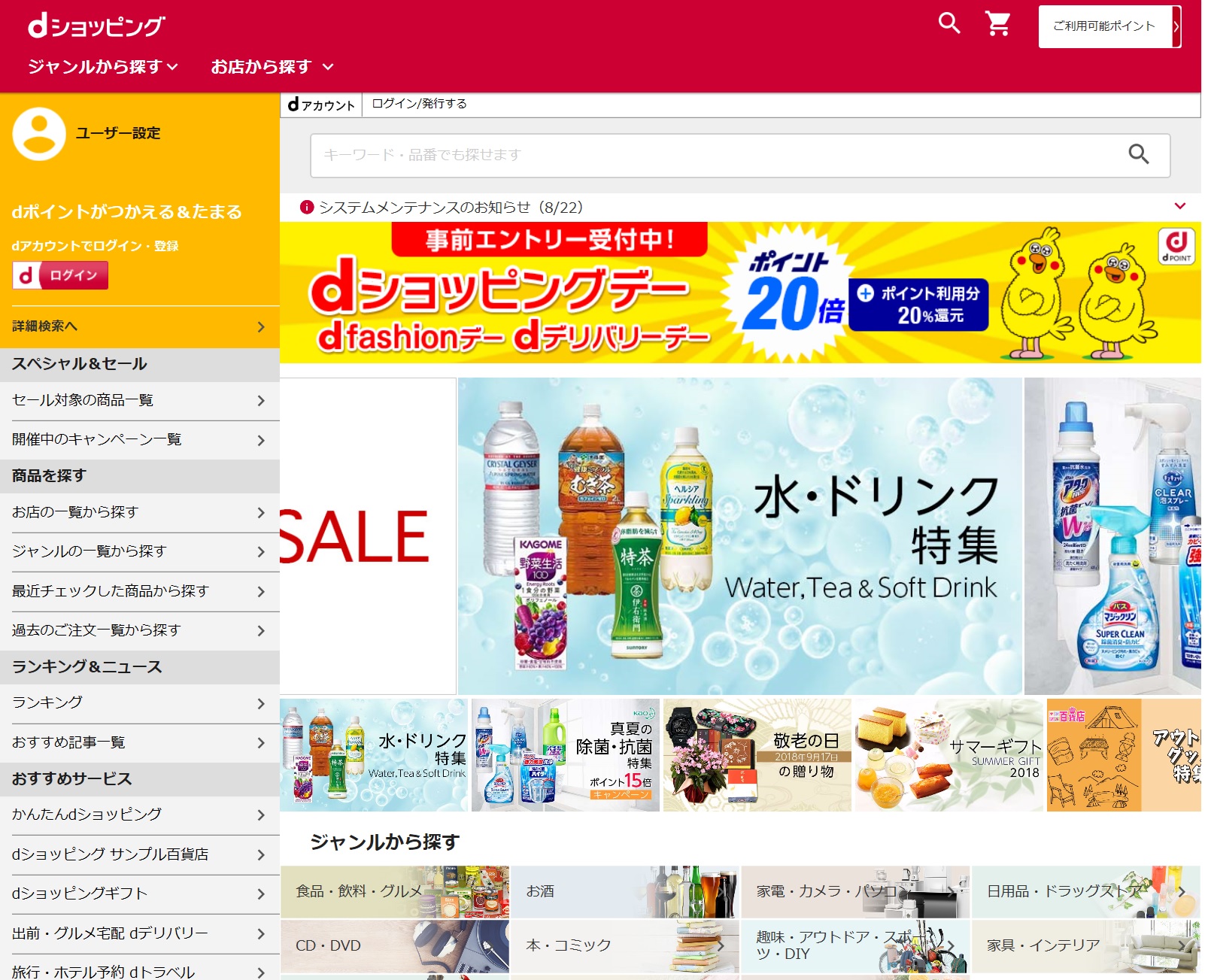The width and height of the screenshot is (1211, 980).
Task: Open 出前・グルメ宅配 dデリバリー
Action: click(140, 934)
